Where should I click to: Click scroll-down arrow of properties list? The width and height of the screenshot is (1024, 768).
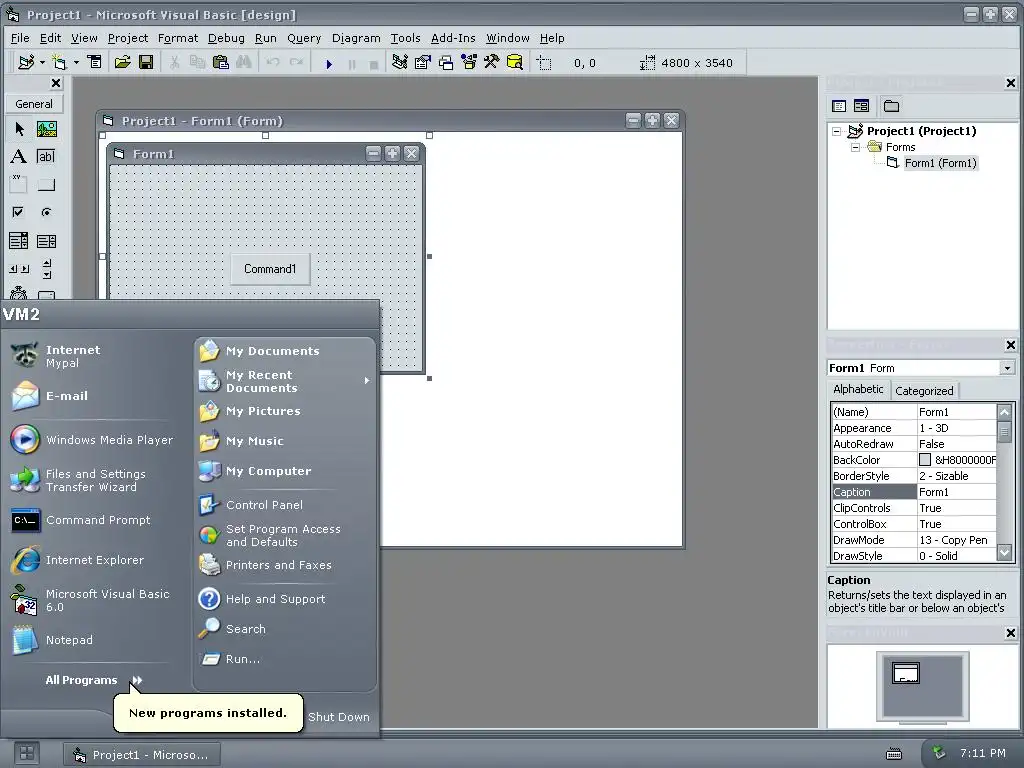(x=1004, y=553)
